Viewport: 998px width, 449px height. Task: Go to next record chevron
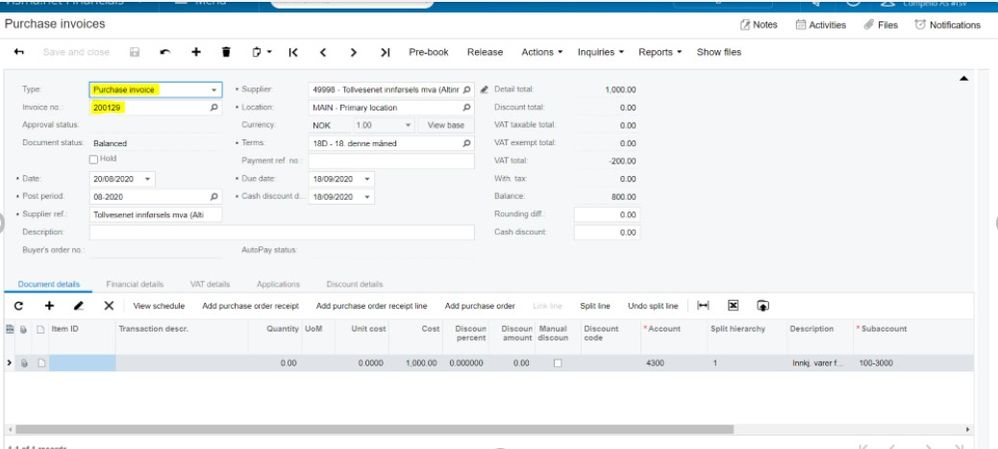click(x=353, y=52)
